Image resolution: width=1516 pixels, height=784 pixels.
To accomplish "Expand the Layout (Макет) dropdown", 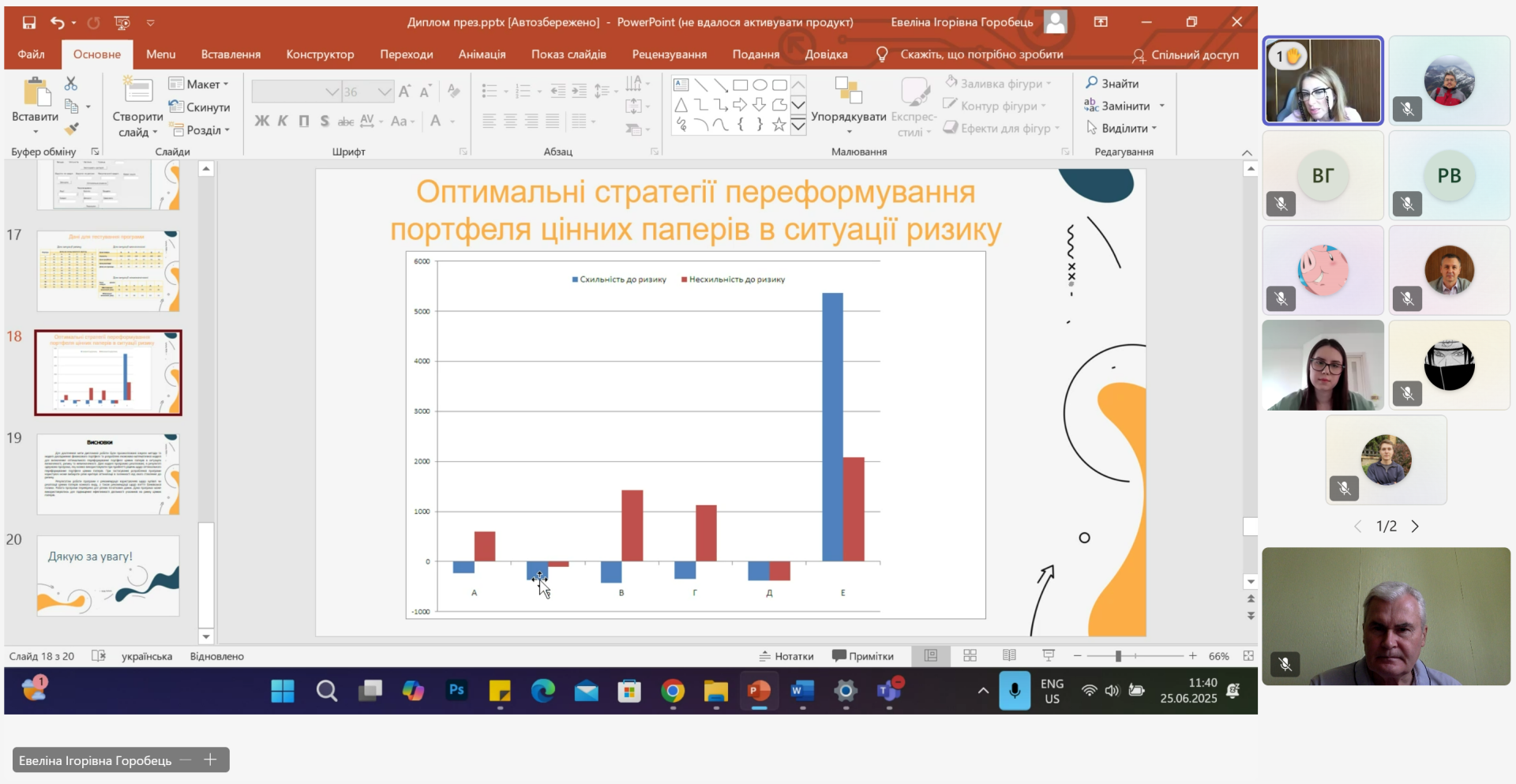I will [x=226, y=84].
